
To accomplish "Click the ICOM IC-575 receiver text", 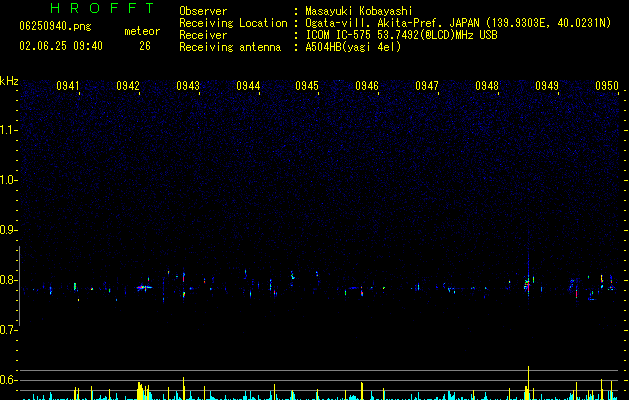I will [401, 35].
